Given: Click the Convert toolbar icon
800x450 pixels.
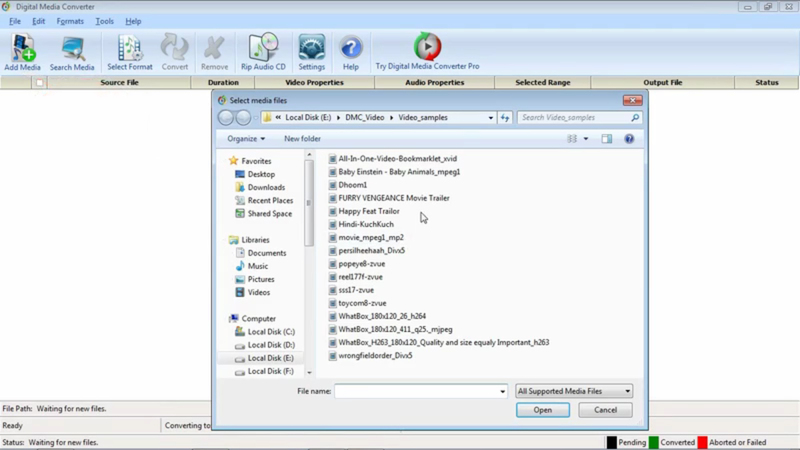Looking at the screenshot, I should point(175,52).
